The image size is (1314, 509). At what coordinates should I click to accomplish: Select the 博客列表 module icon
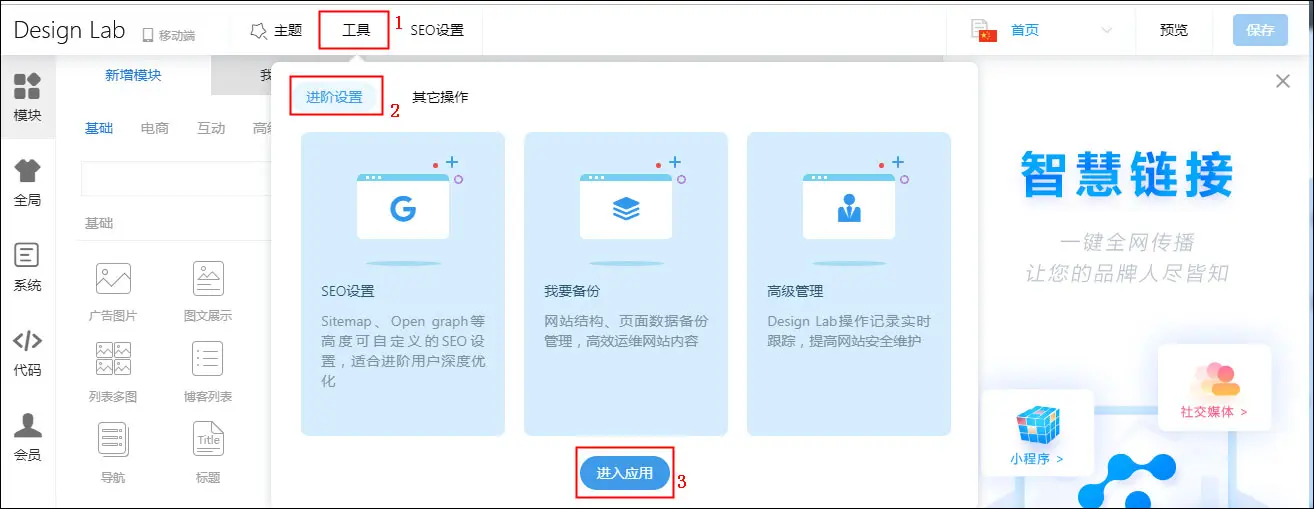point(208,359)
